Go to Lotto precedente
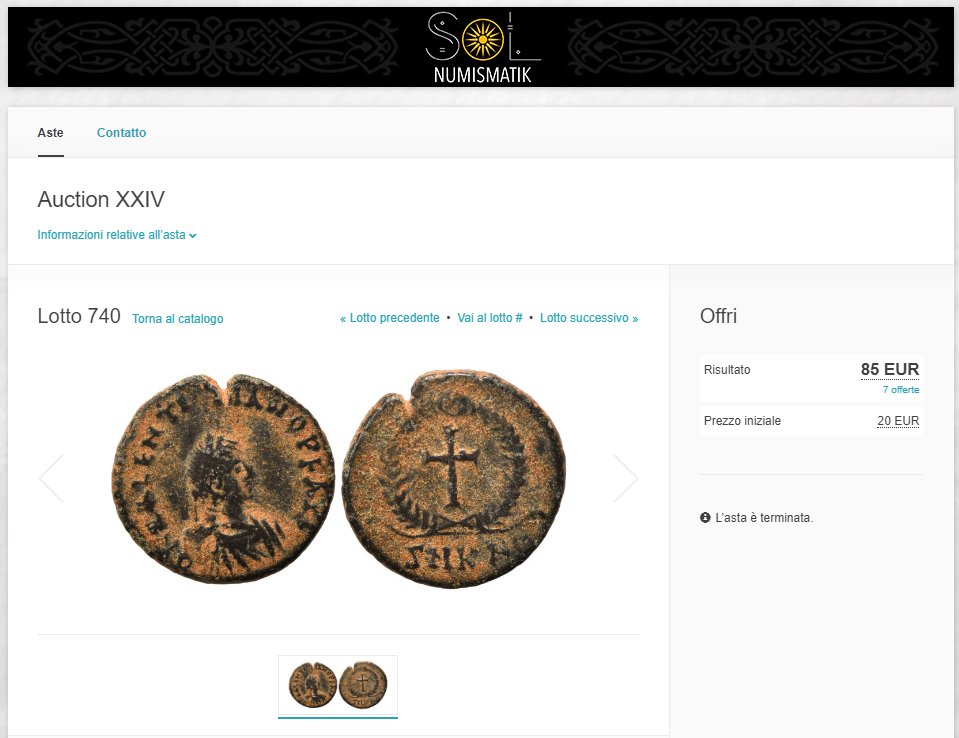959x738 pixels. 390,318
